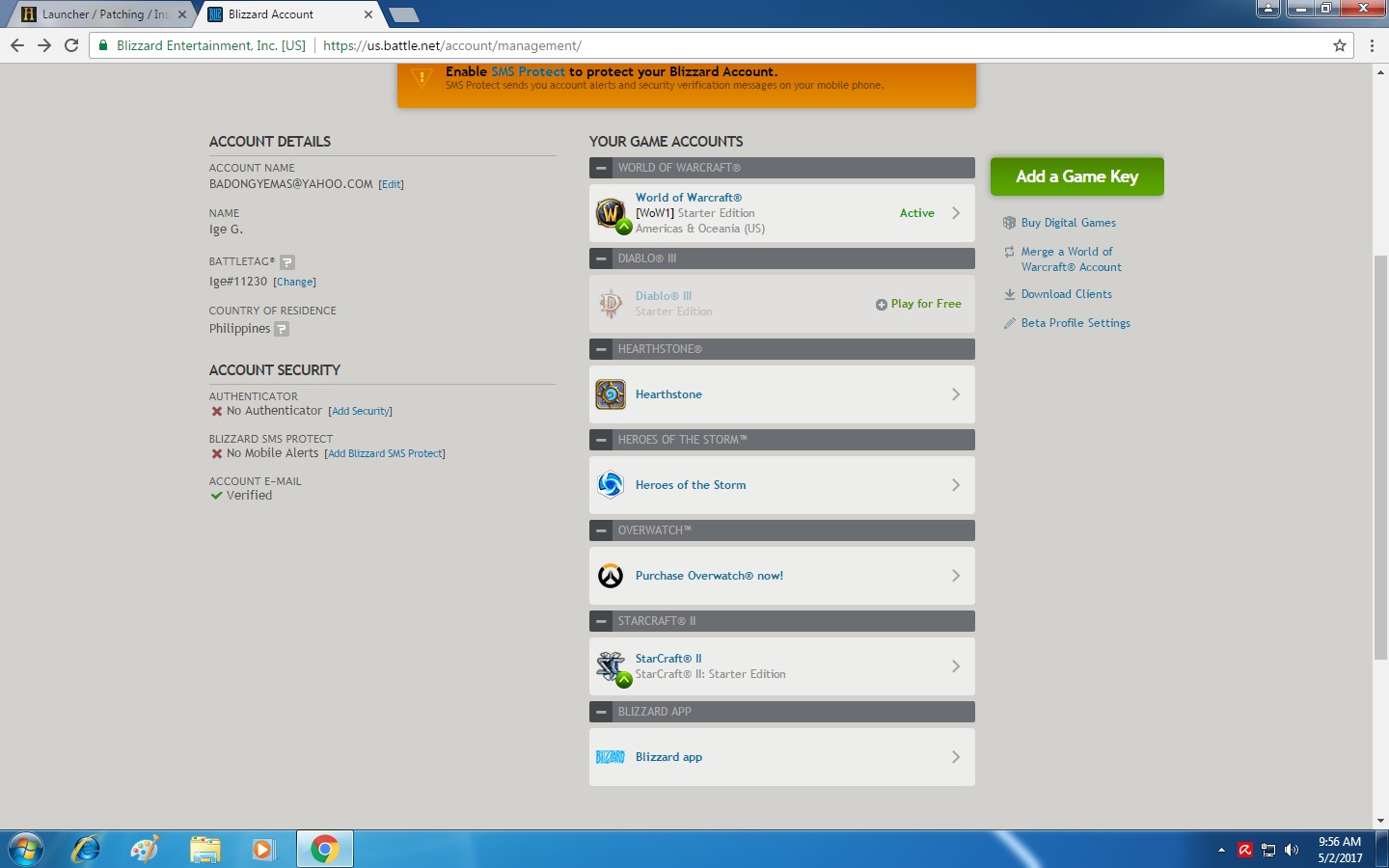The width and height of the screenshot is (1389, 868).
Task: Click the Merge account arrows icon
Action: click(x=1009, y=252)
